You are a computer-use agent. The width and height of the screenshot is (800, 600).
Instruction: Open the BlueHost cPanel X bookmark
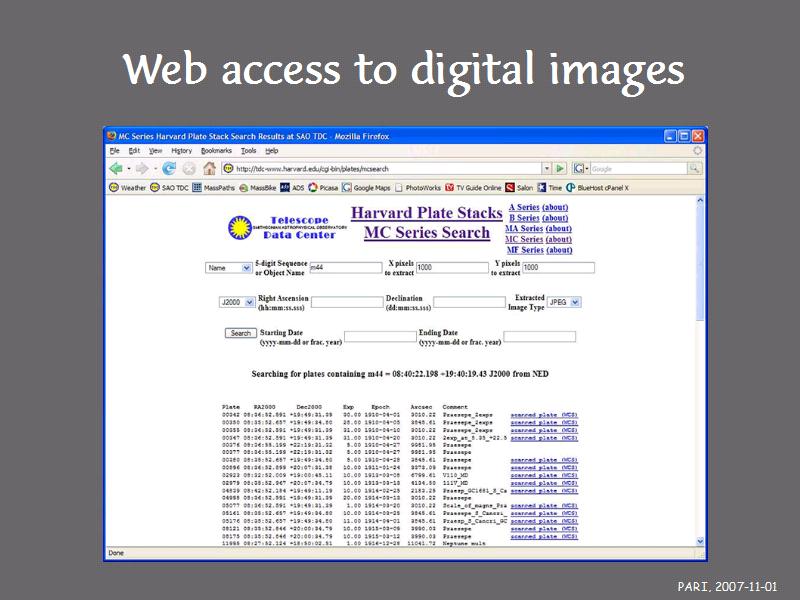(x=597, y=188)
